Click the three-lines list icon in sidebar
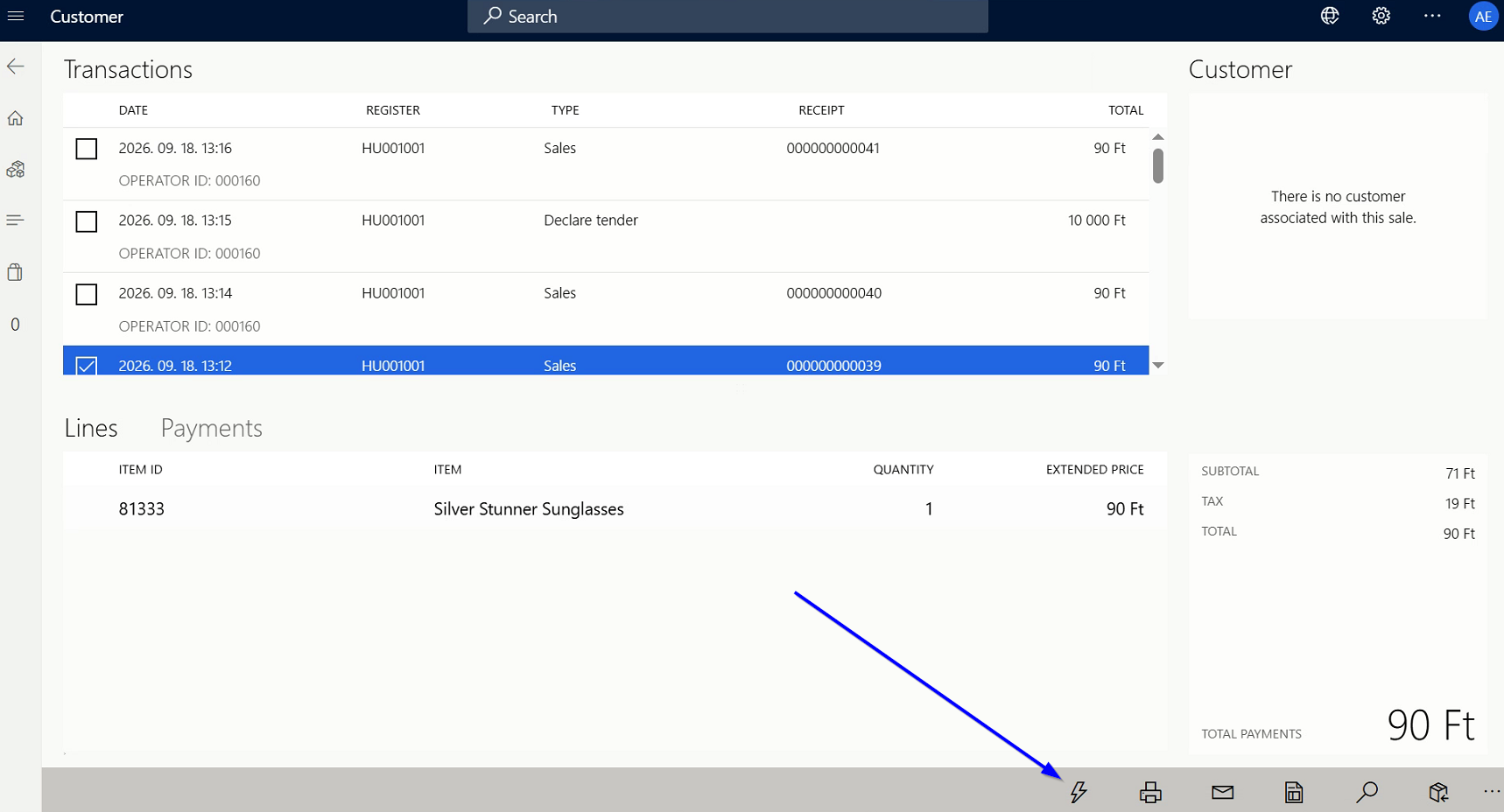1504x812 pixels. pos(16,220)
